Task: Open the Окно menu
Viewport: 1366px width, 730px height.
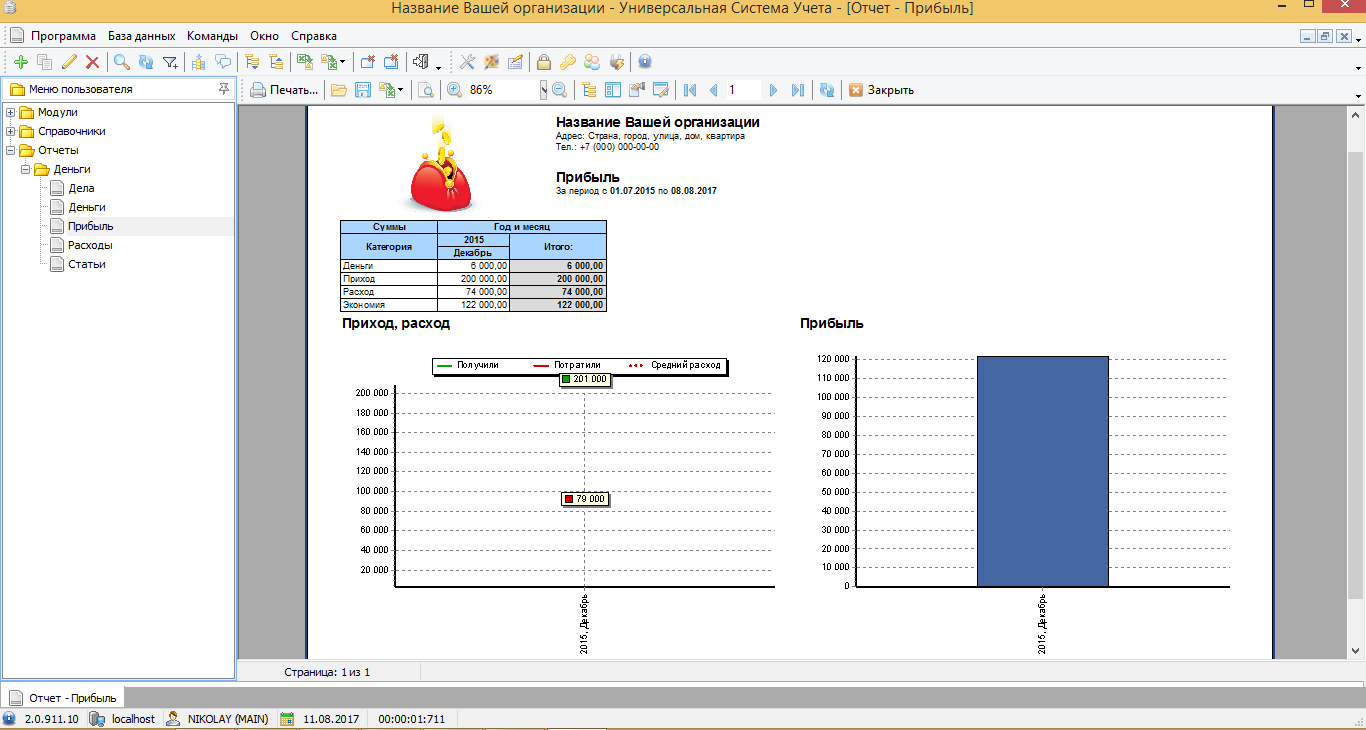Action: (264, 36)
